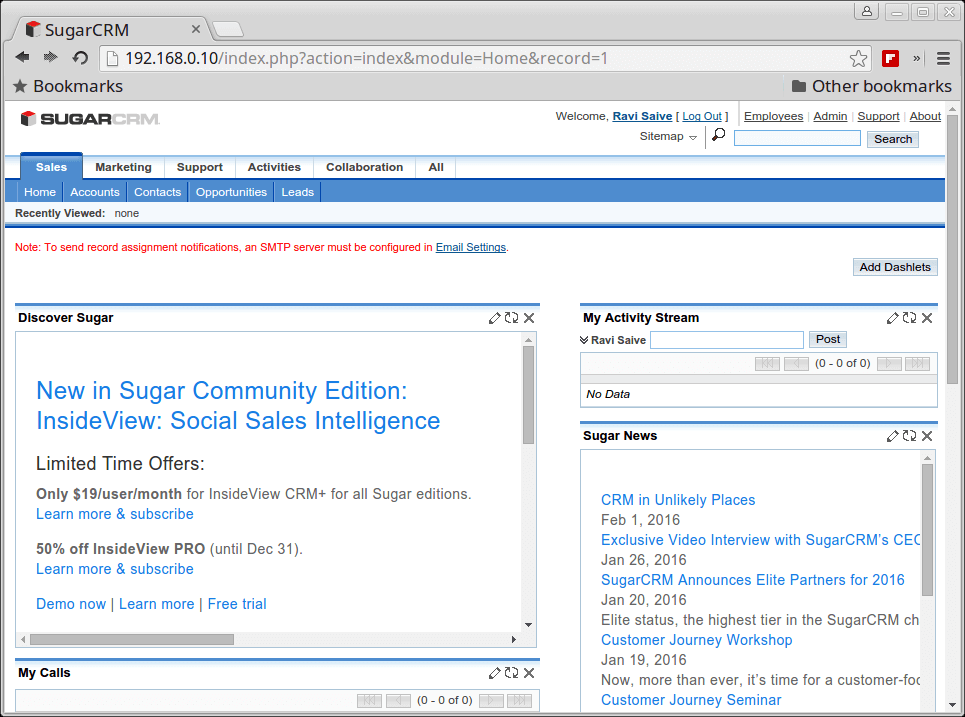Open Leads submenu item
The height and width of the screenshot is (717, 965).
pyautogui.click(x=297, y=192)
